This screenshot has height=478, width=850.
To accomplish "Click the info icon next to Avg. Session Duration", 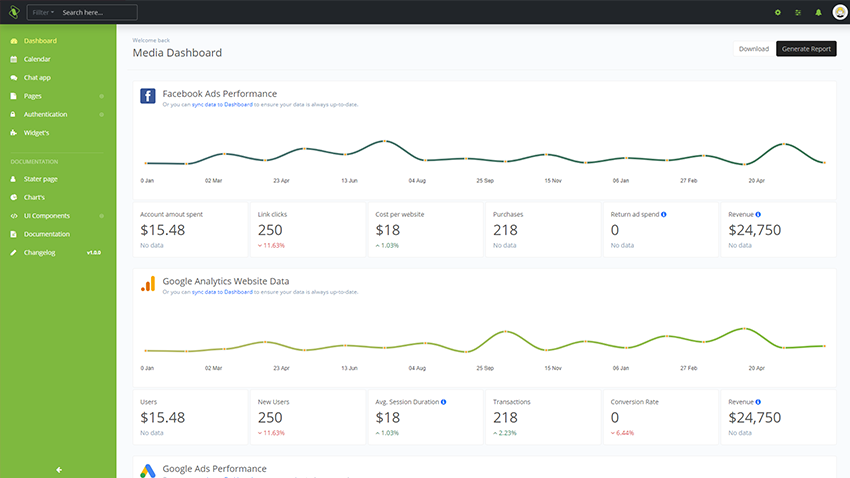I will [x=444, y=402].
